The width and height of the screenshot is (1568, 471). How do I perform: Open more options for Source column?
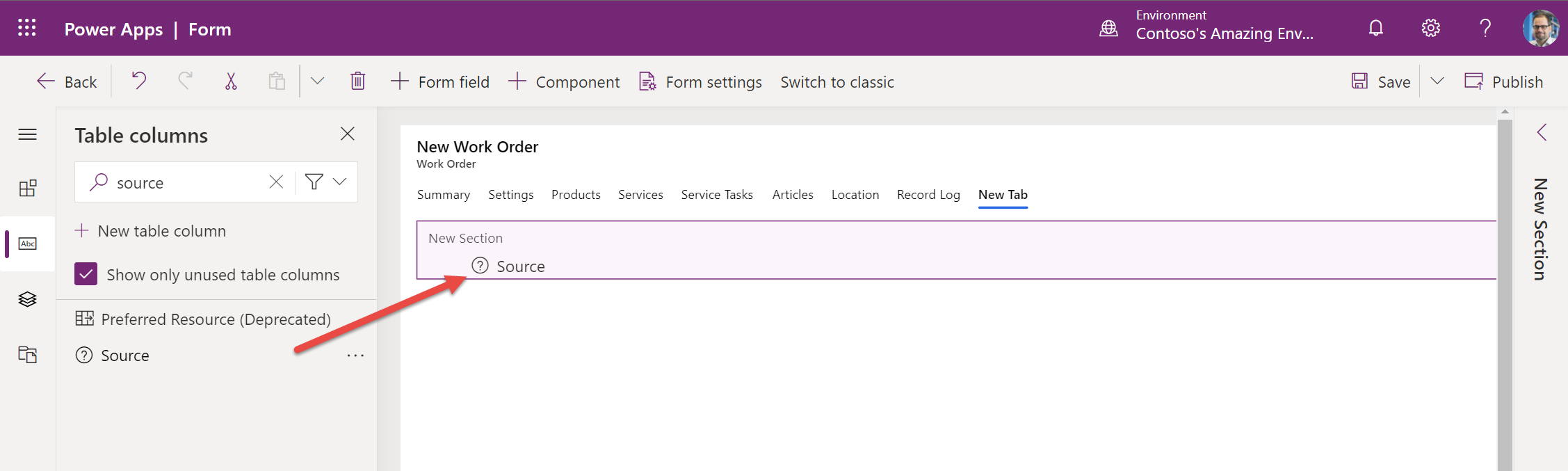[355, 356]
